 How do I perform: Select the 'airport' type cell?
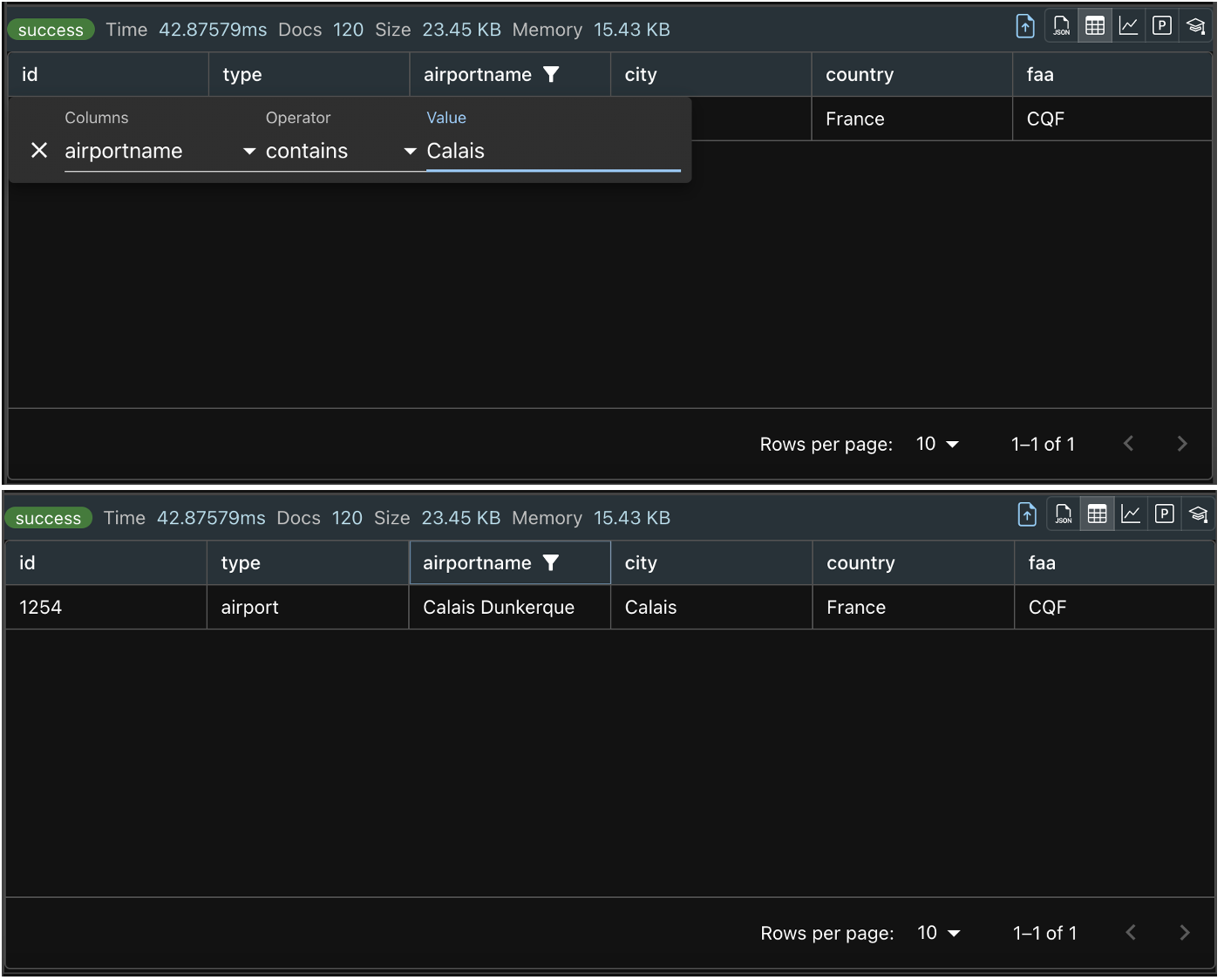(308, 607)
